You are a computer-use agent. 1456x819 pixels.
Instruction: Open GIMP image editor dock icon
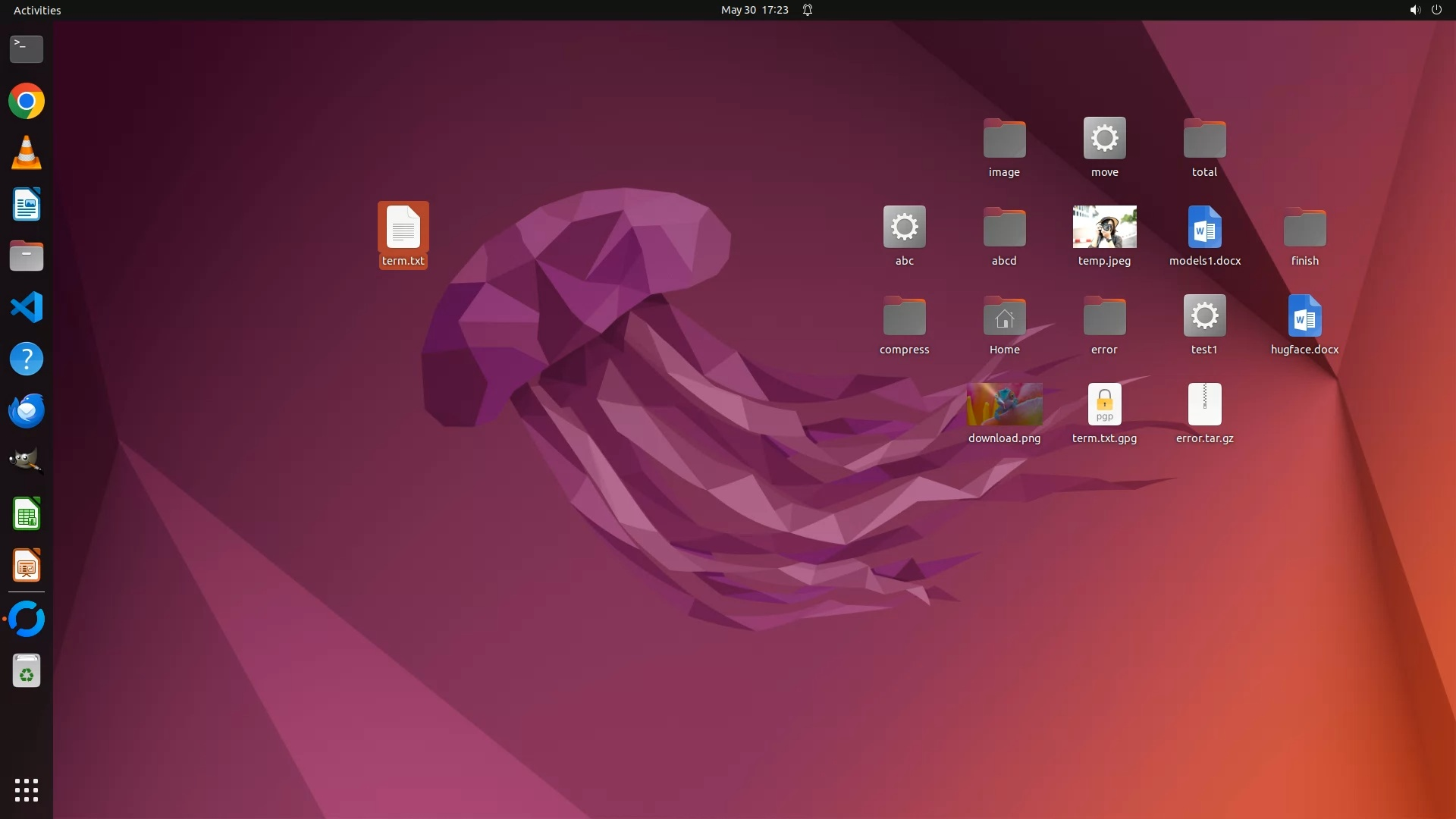pos(27,462)
